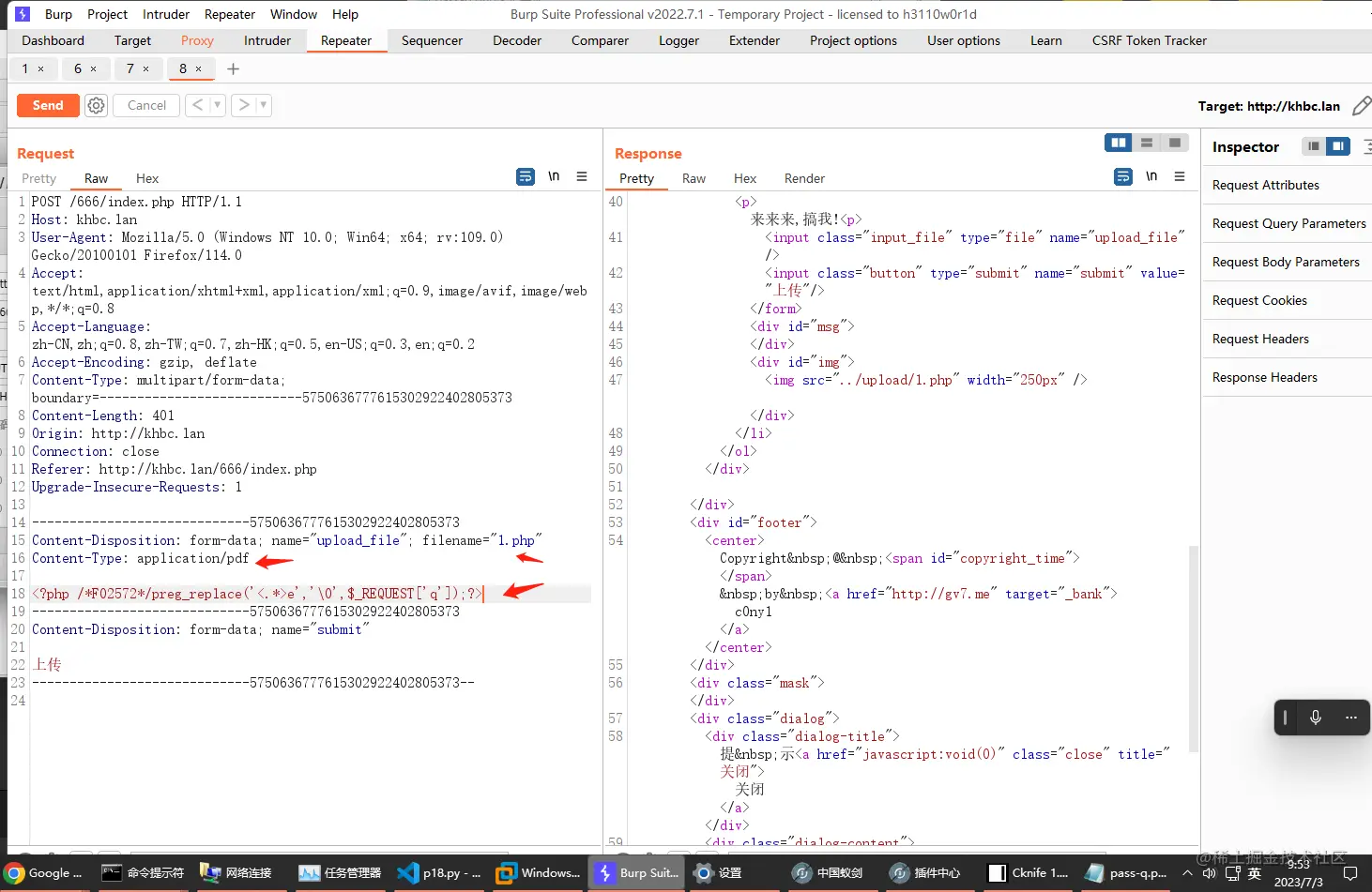
Task: Add a new Repeater tab
Action: point(234,68)
